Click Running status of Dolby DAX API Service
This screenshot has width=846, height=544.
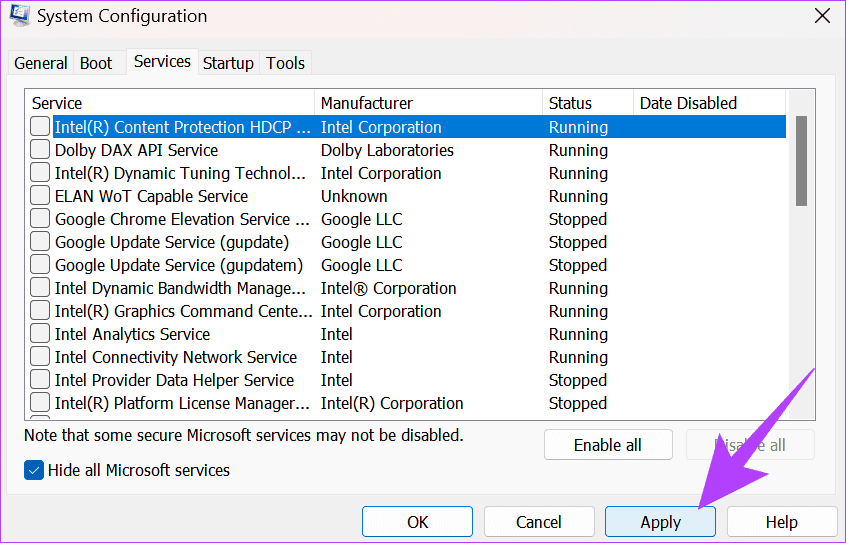[x=578, y=150]
